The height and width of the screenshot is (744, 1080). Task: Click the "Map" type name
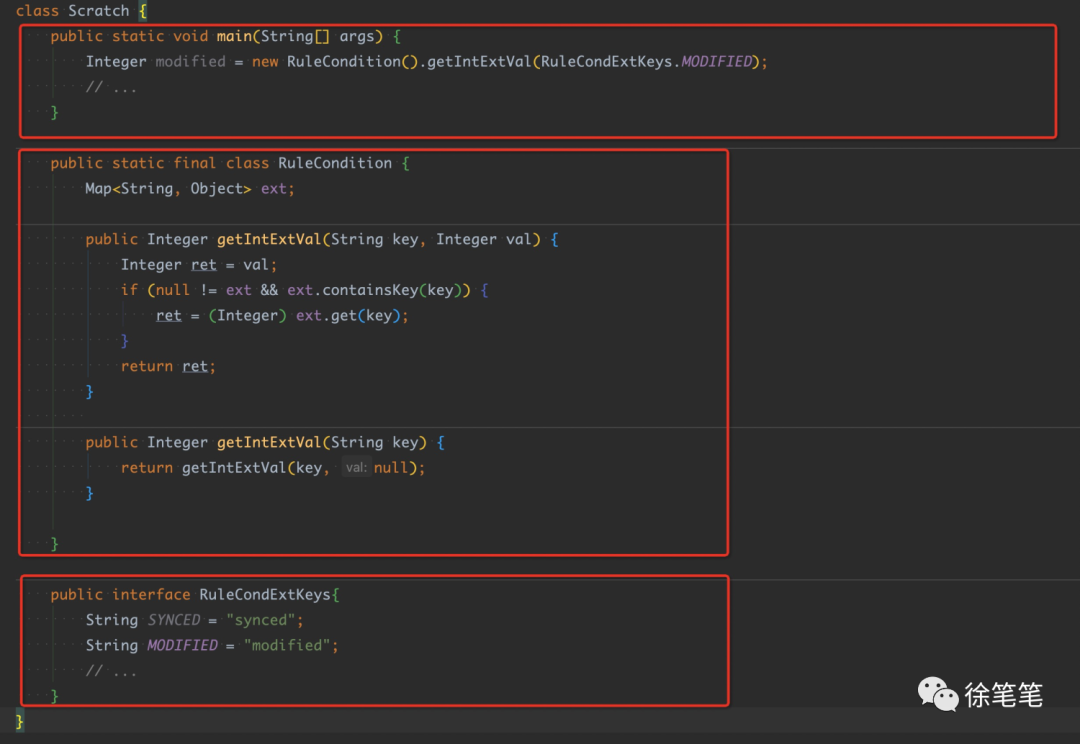[98, 189]
